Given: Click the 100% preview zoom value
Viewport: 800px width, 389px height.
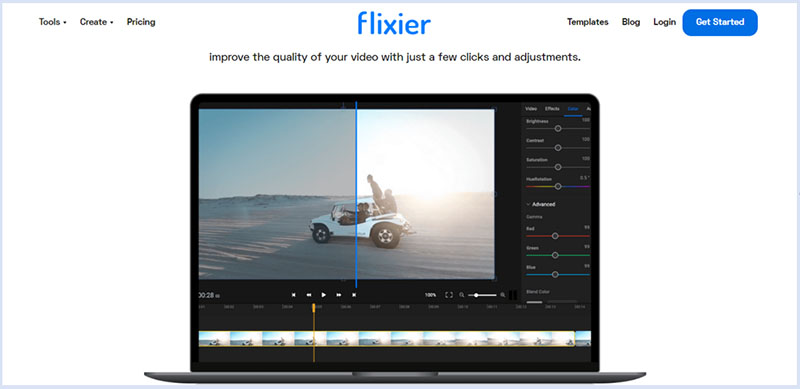Looking at the screenshot, I should point(431,295).
